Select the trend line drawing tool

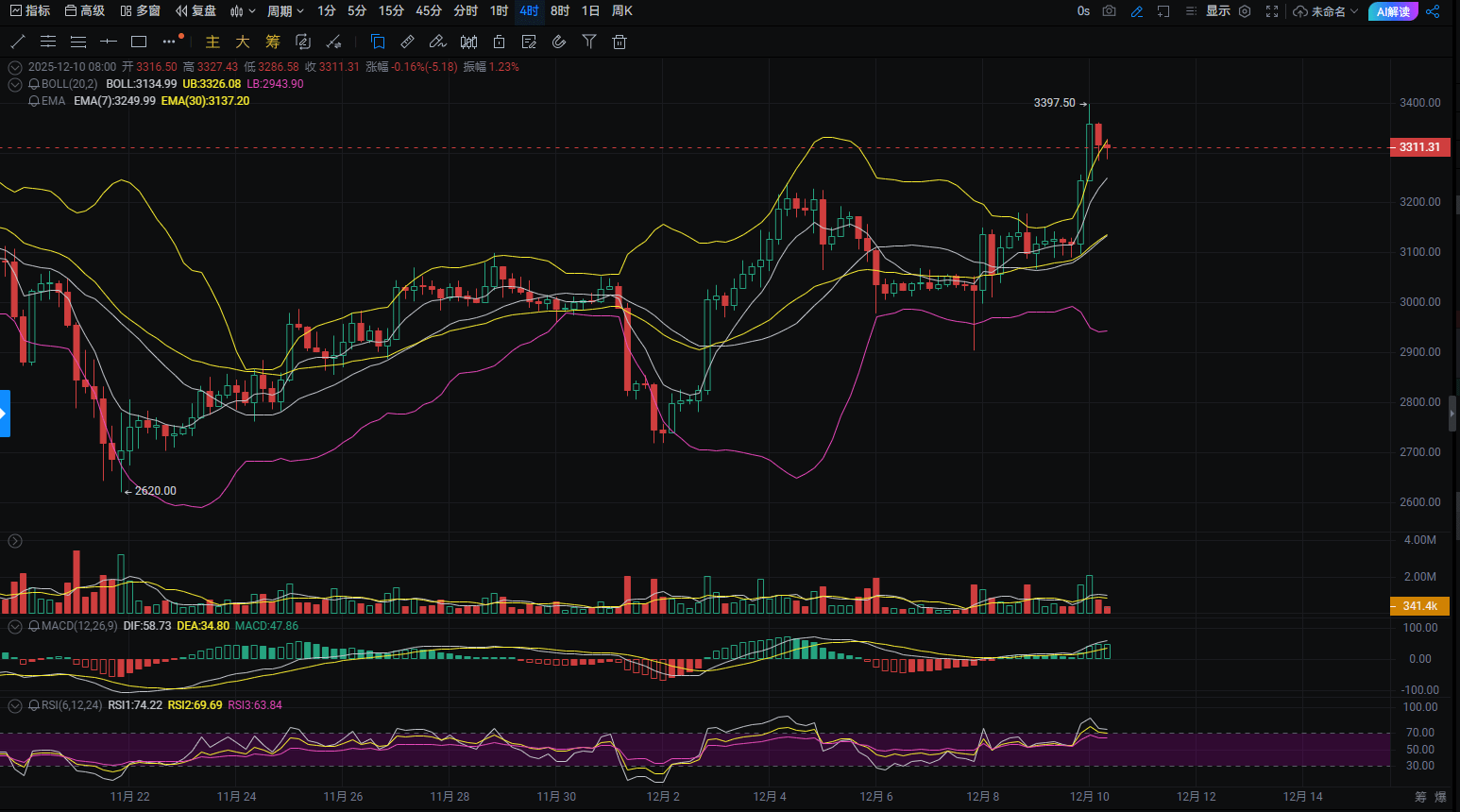[17, 42]
